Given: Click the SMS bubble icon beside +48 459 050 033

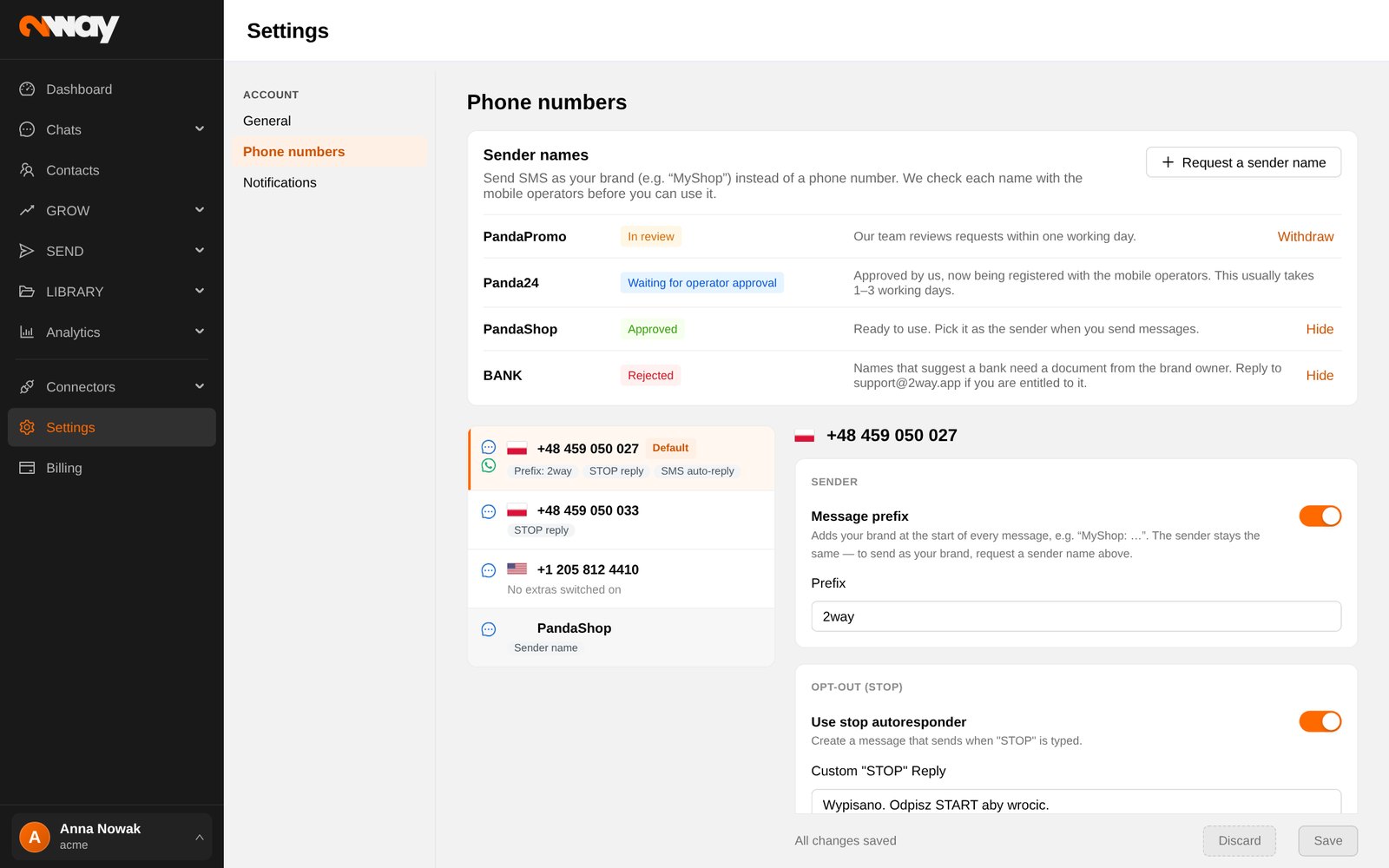Looking at the screenshot, I should tap(489, 512).
